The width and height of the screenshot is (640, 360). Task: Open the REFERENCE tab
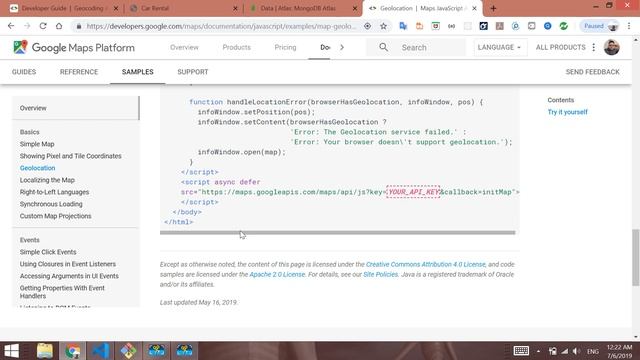(79, 72)
